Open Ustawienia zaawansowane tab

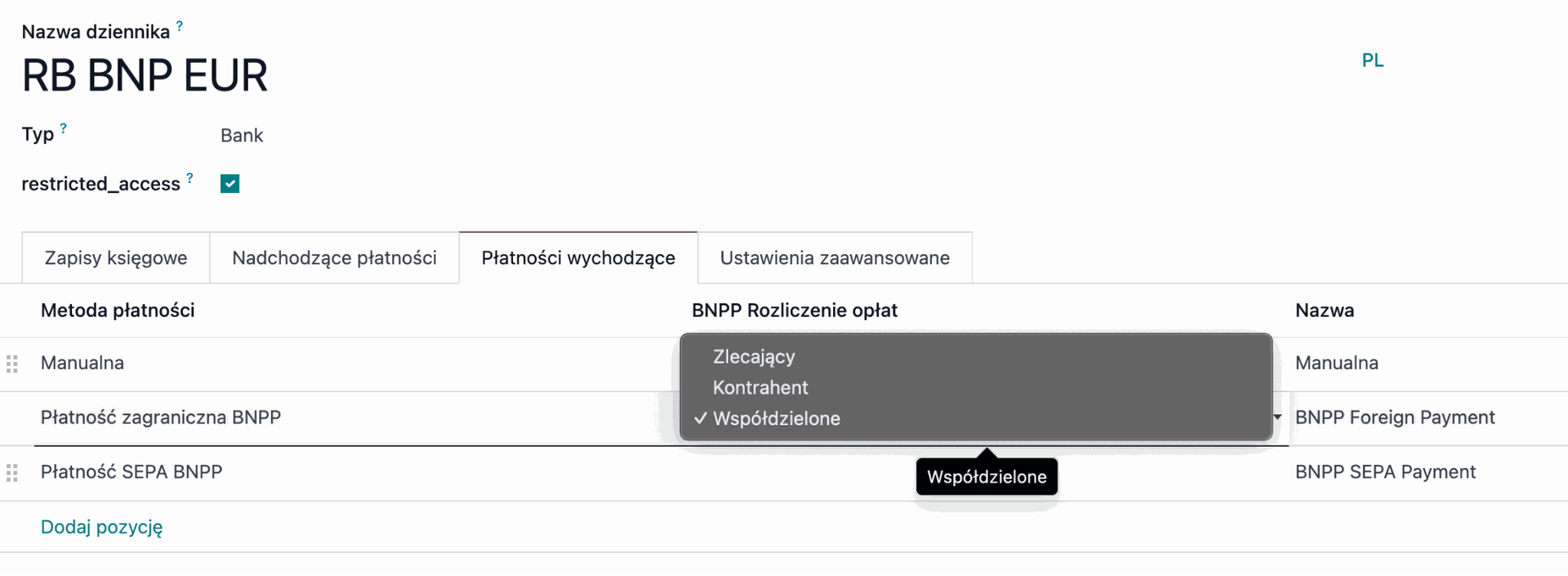point(835,258)
